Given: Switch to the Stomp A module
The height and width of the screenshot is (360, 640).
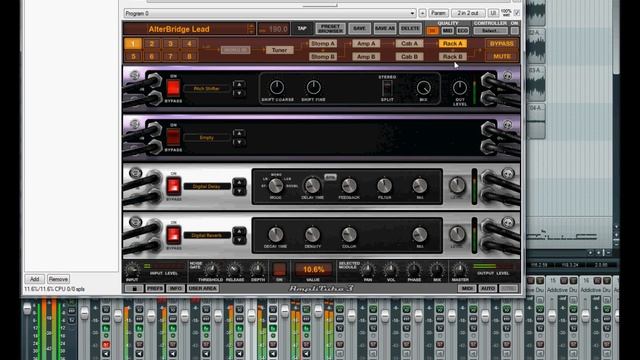Looking at the screenshot, I should [x=322, y=44].
